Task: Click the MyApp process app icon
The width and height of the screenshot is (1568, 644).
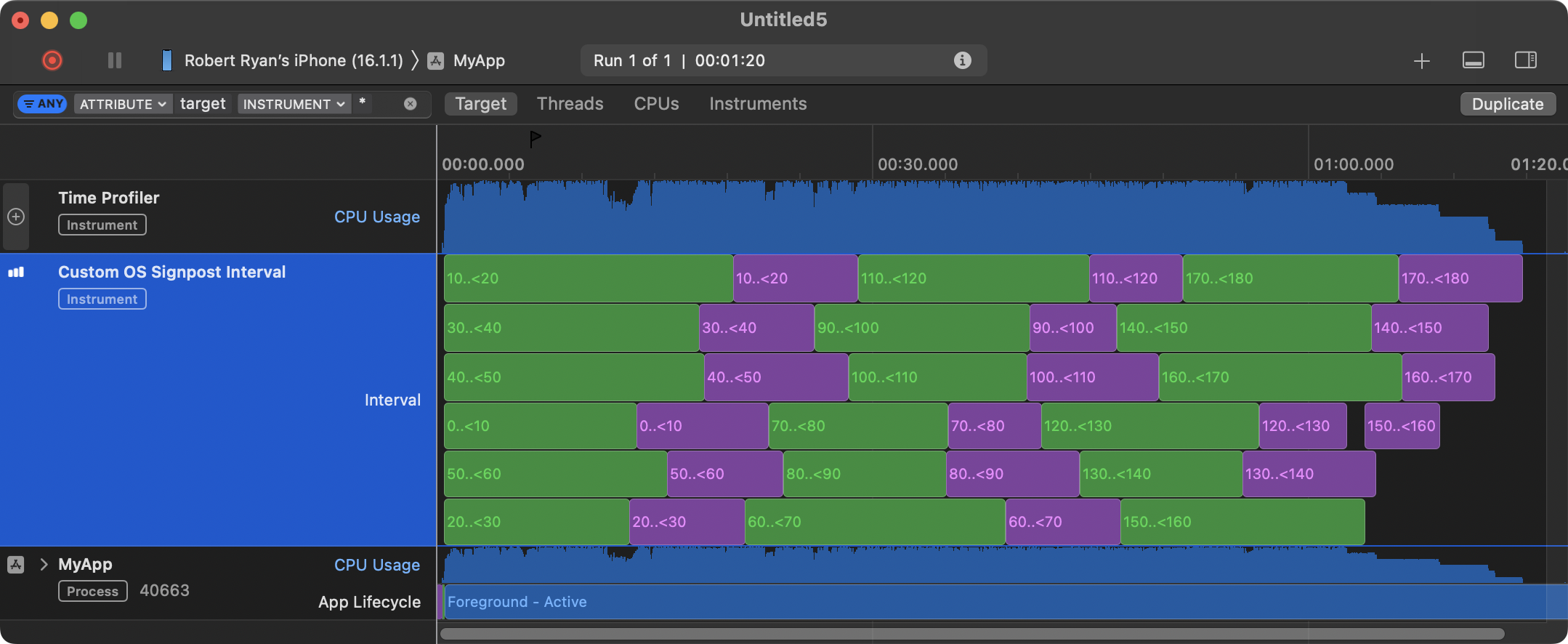Action: pos(16,565)
